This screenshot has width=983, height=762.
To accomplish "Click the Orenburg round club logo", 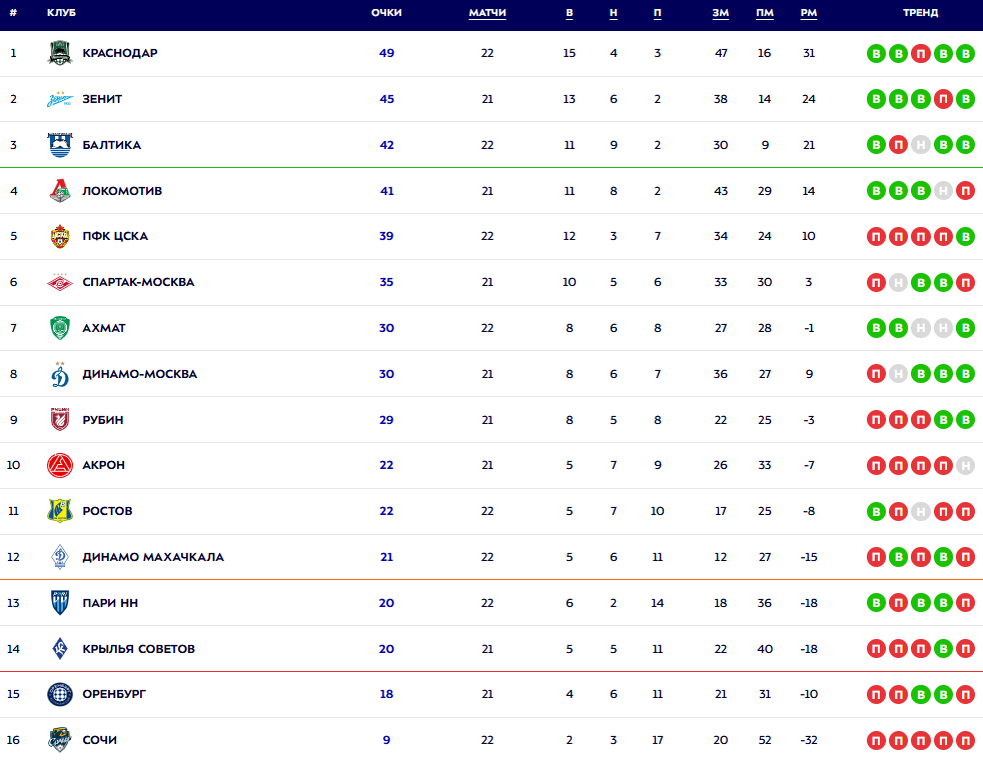I will click(x=60, y=694).
